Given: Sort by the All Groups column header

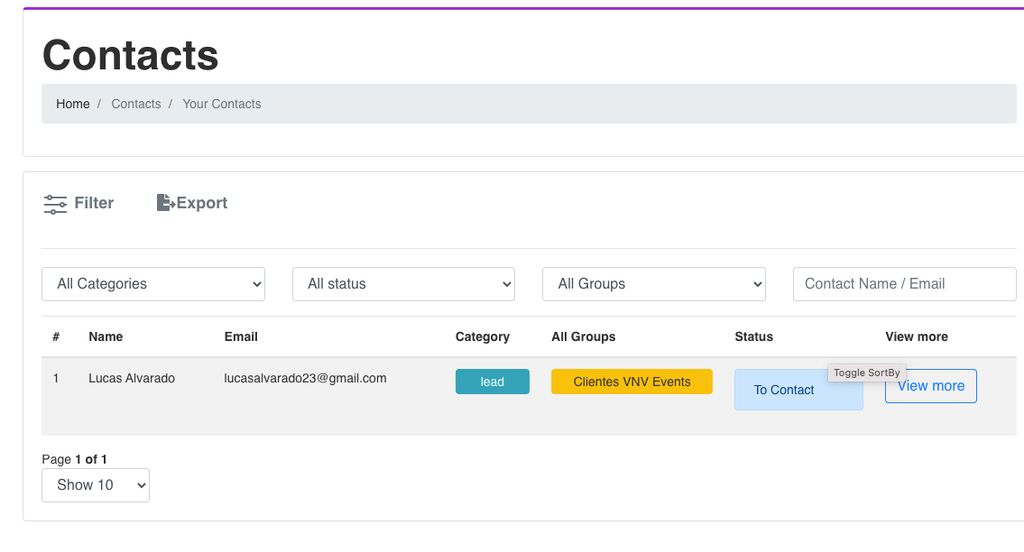Looking at the screenshot, I should click(x=583, y=337).
